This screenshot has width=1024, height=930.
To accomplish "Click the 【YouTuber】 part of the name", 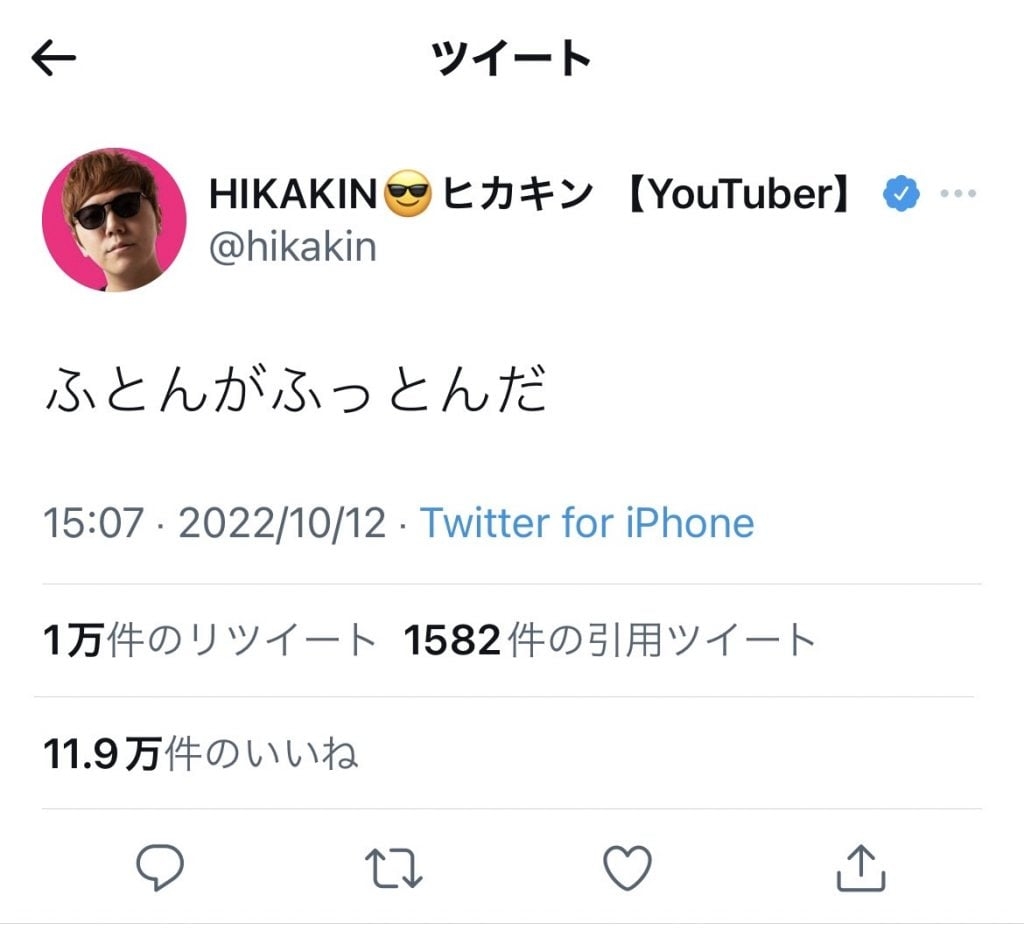I will tap(739, 194).
